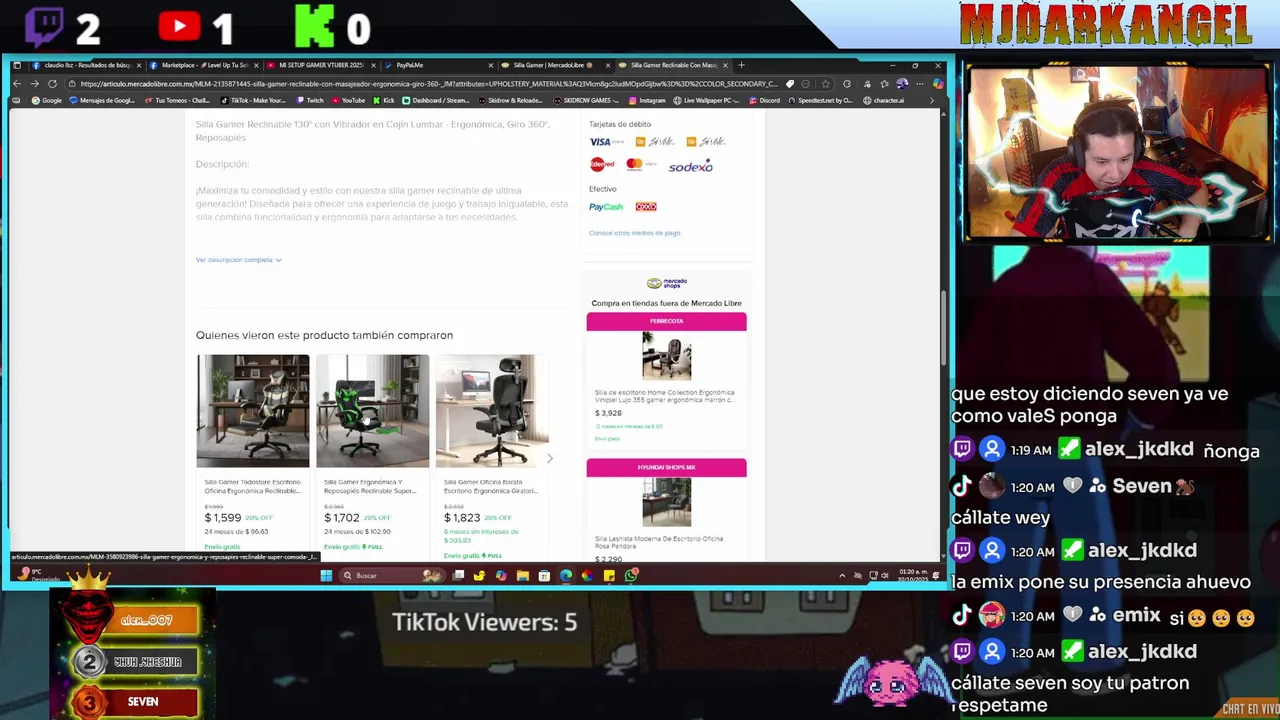
Task: Click the Mercado Shops logo
Action: 666,283
